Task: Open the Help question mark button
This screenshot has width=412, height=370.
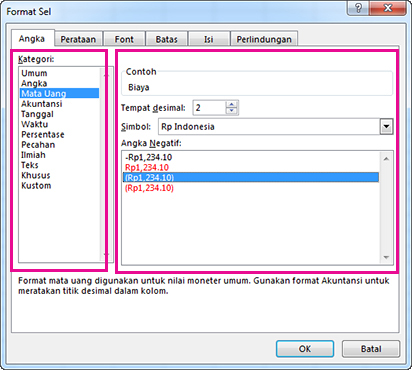Action: (358, 8)
